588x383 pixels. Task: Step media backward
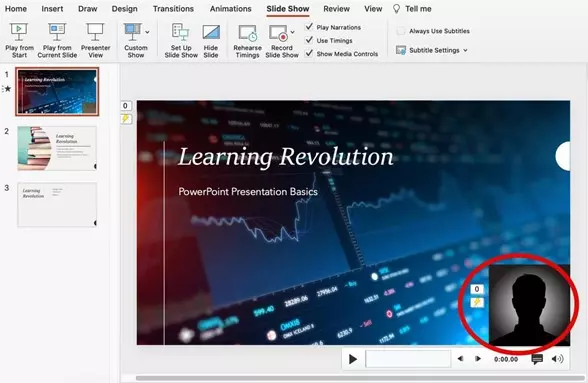460,359
